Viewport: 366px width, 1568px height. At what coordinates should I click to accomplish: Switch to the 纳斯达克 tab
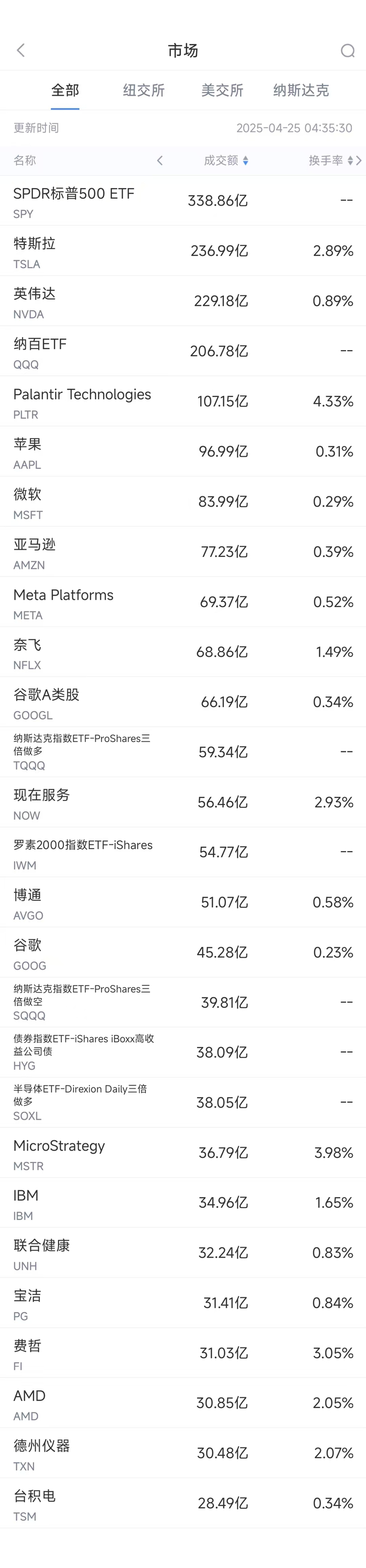point(301,91)
